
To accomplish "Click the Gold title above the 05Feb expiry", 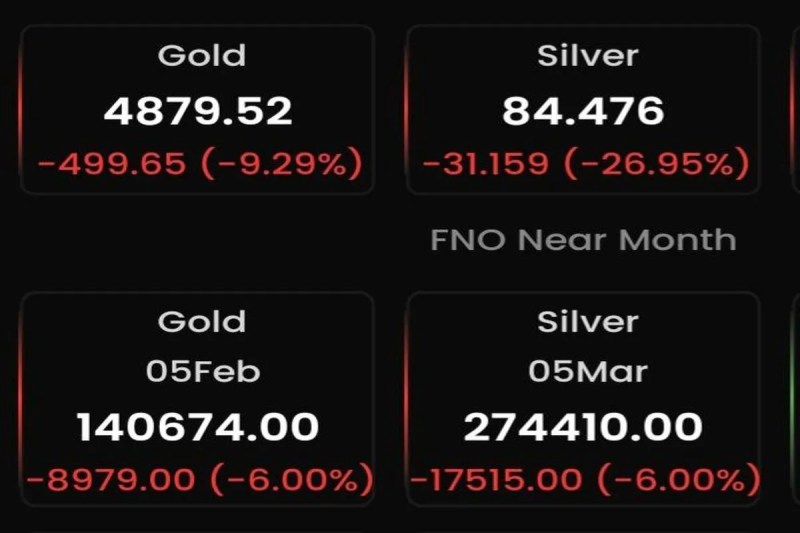I will tap(201, 321).
